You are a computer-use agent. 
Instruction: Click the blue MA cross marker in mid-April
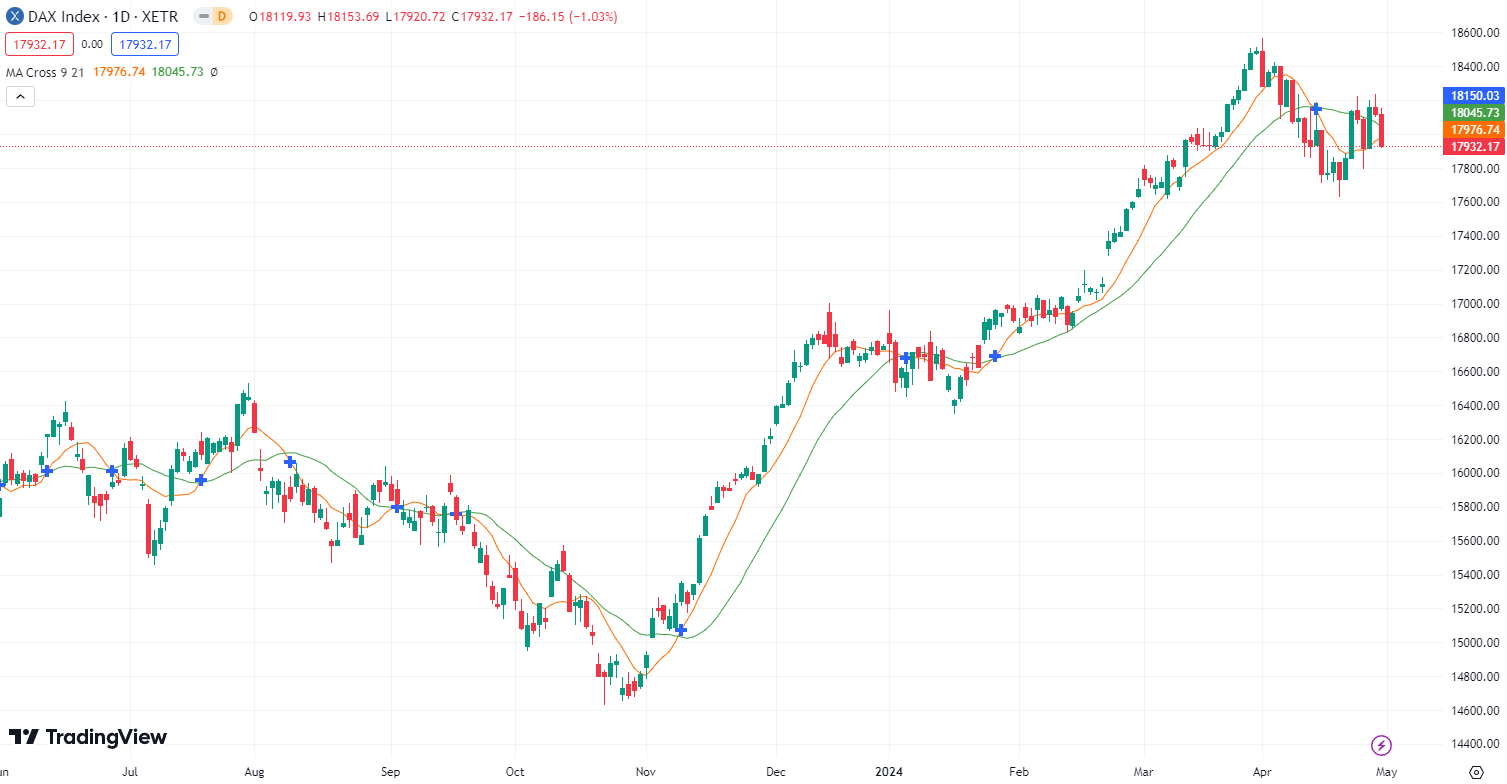(x=1317, y=108)
